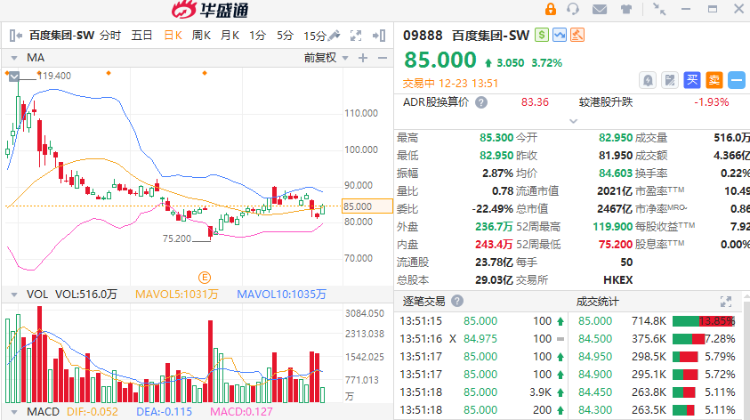Click the green dollar sign badge
This screenshot has height=420, width=750.
click(541, 35)
